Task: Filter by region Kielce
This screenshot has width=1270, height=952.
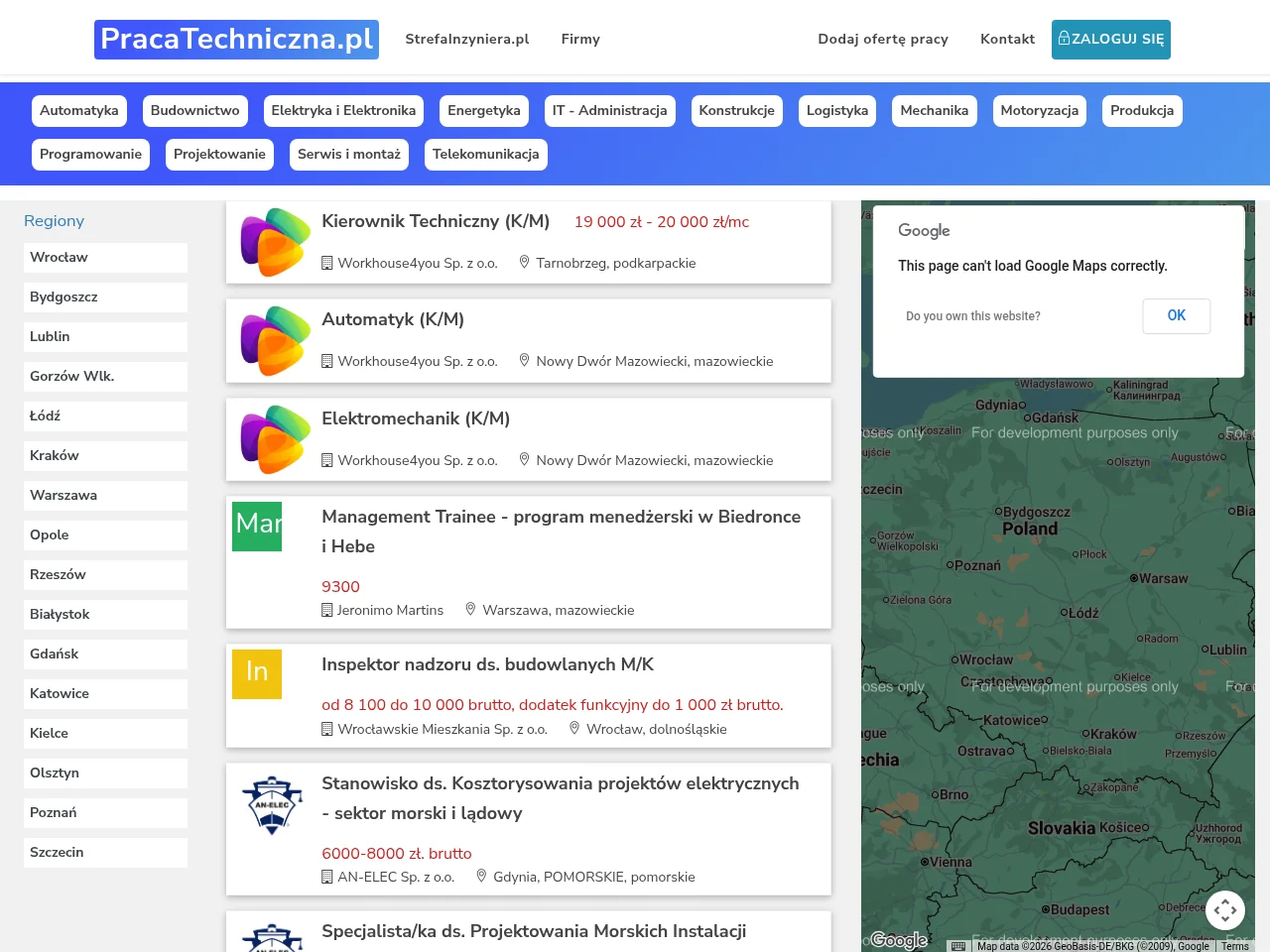Action: [x=105, y=734]
